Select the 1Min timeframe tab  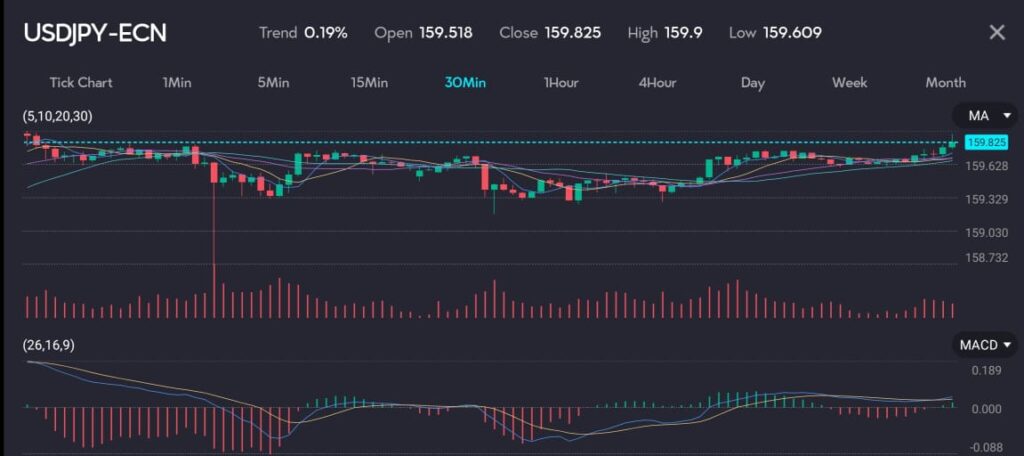tap(177, 82)
